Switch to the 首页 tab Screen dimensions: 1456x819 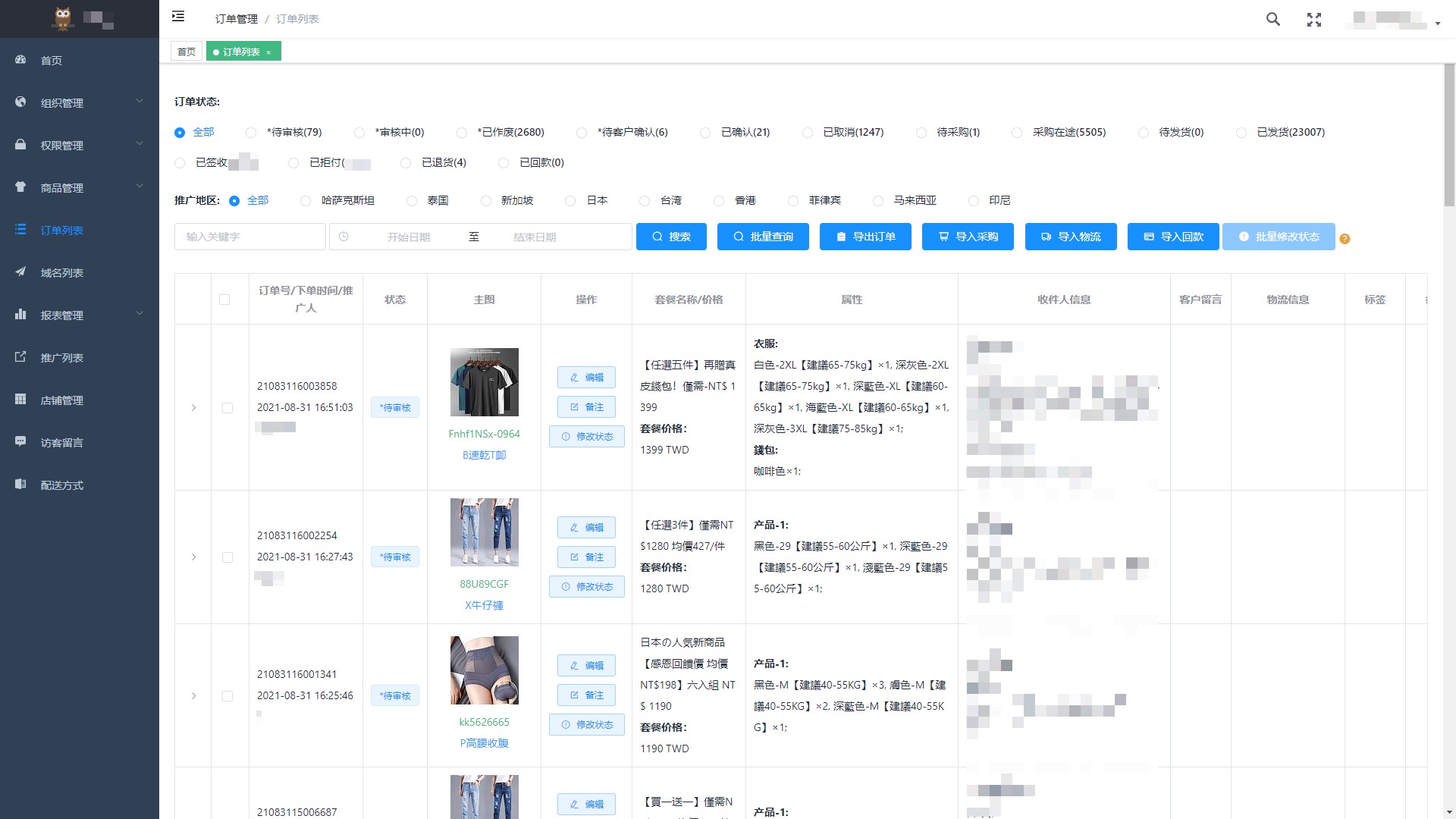(187, 52)
